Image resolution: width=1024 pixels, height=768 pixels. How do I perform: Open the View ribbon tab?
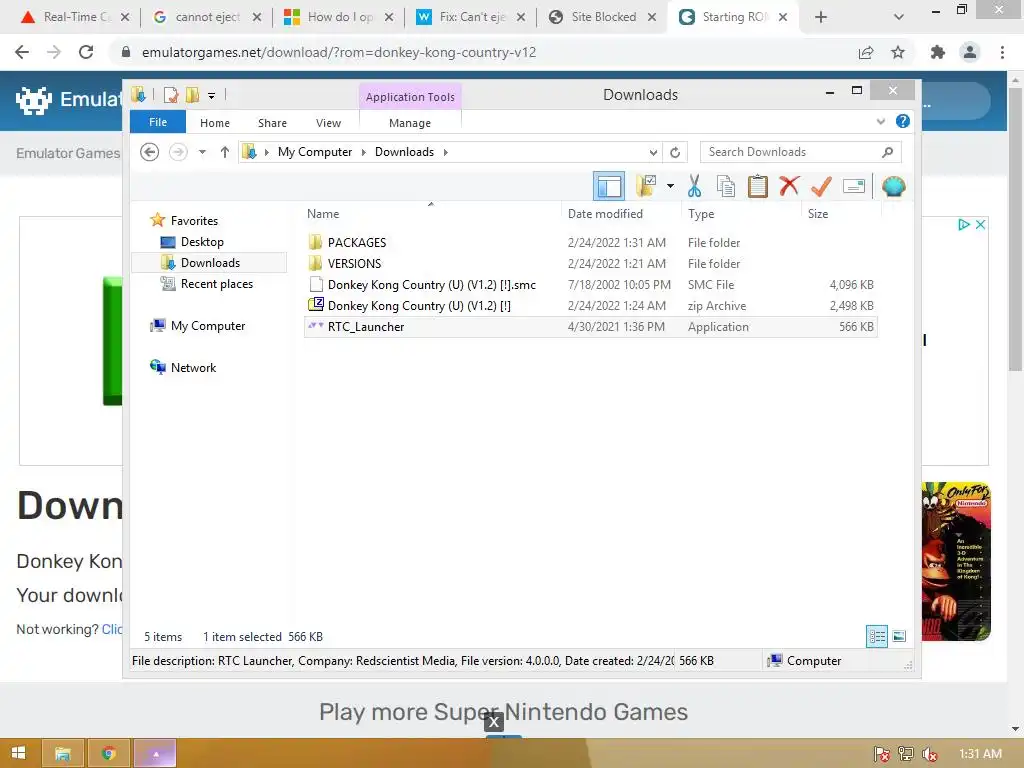[328, 123]
